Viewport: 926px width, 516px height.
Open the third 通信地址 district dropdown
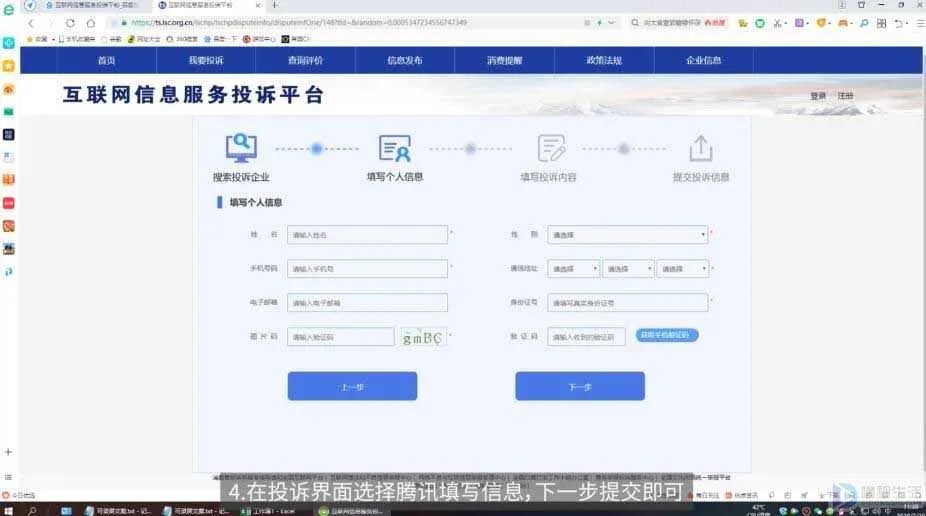pos(682,269)
